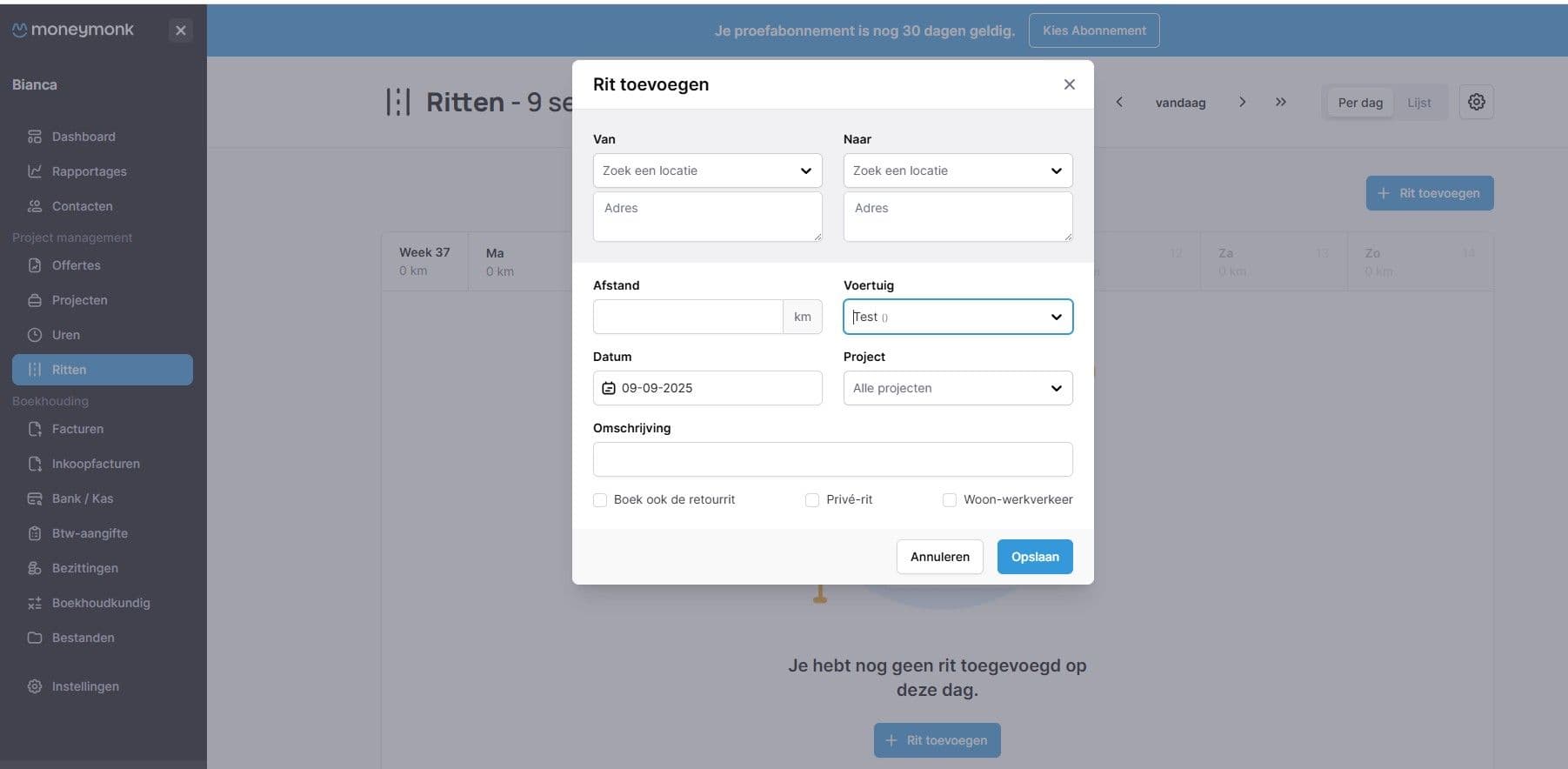
Task: Click the settings gear icon beside Lijst
Action: tap(1476, 102)
